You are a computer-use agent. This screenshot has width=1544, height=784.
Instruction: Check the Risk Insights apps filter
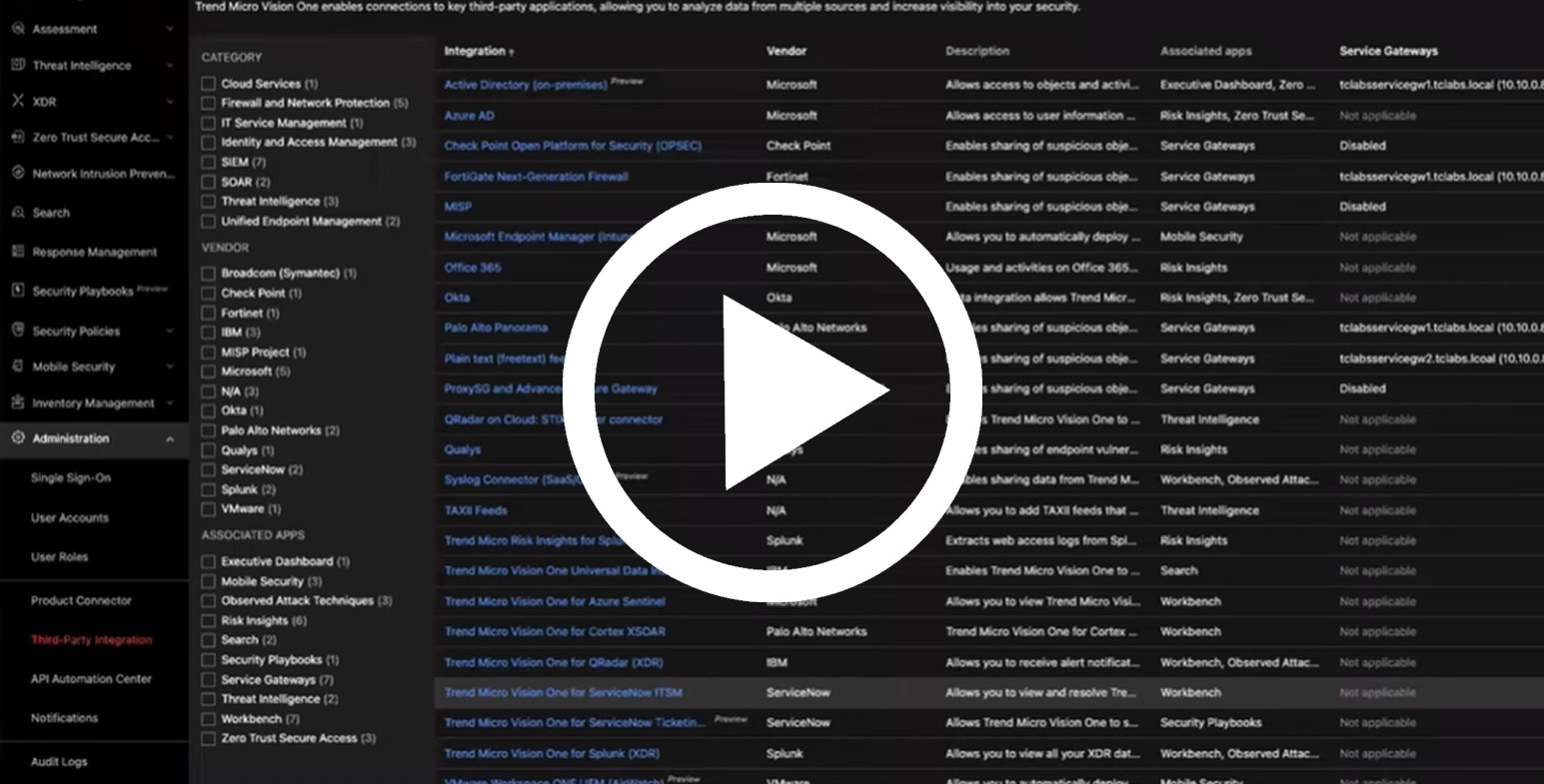[208, 620]
